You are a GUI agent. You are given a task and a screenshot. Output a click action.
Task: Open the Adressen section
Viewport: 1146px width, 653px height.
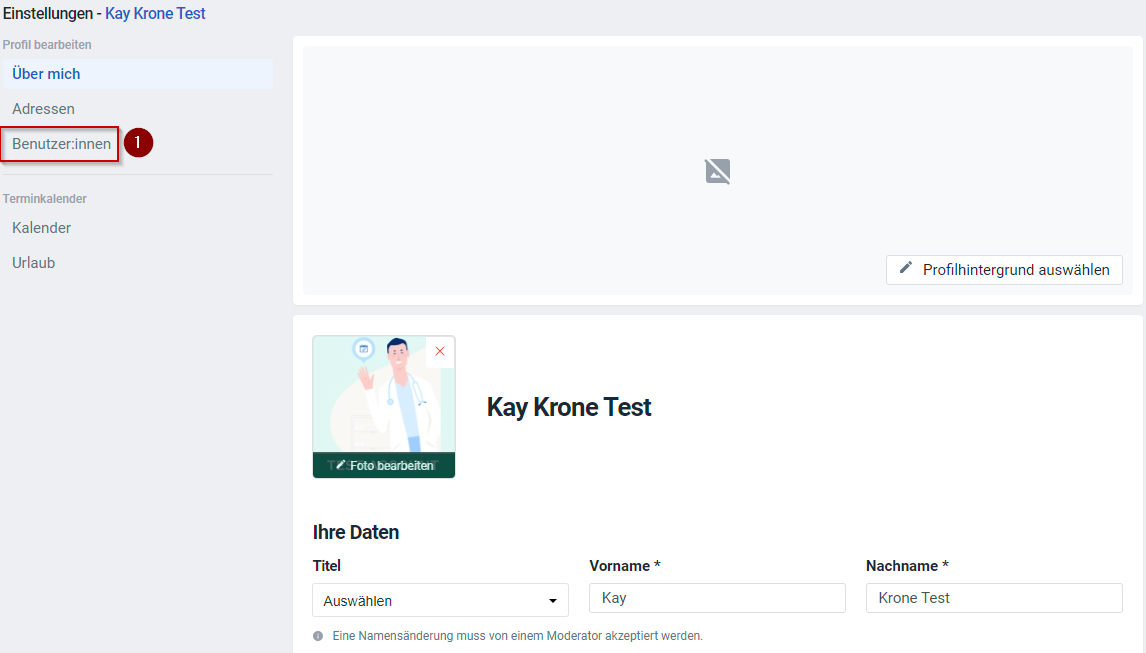43,108
